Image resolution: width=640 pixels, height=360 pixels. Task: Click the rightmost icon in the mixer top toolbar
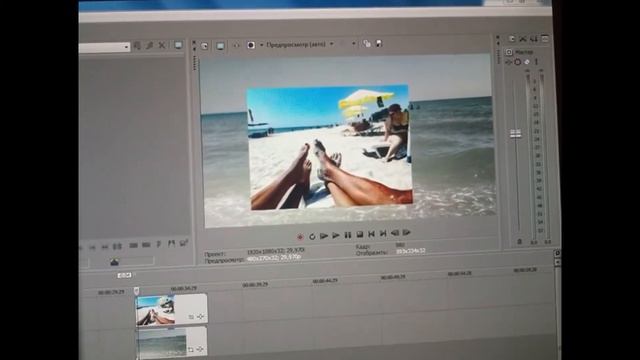pos(544,39)
